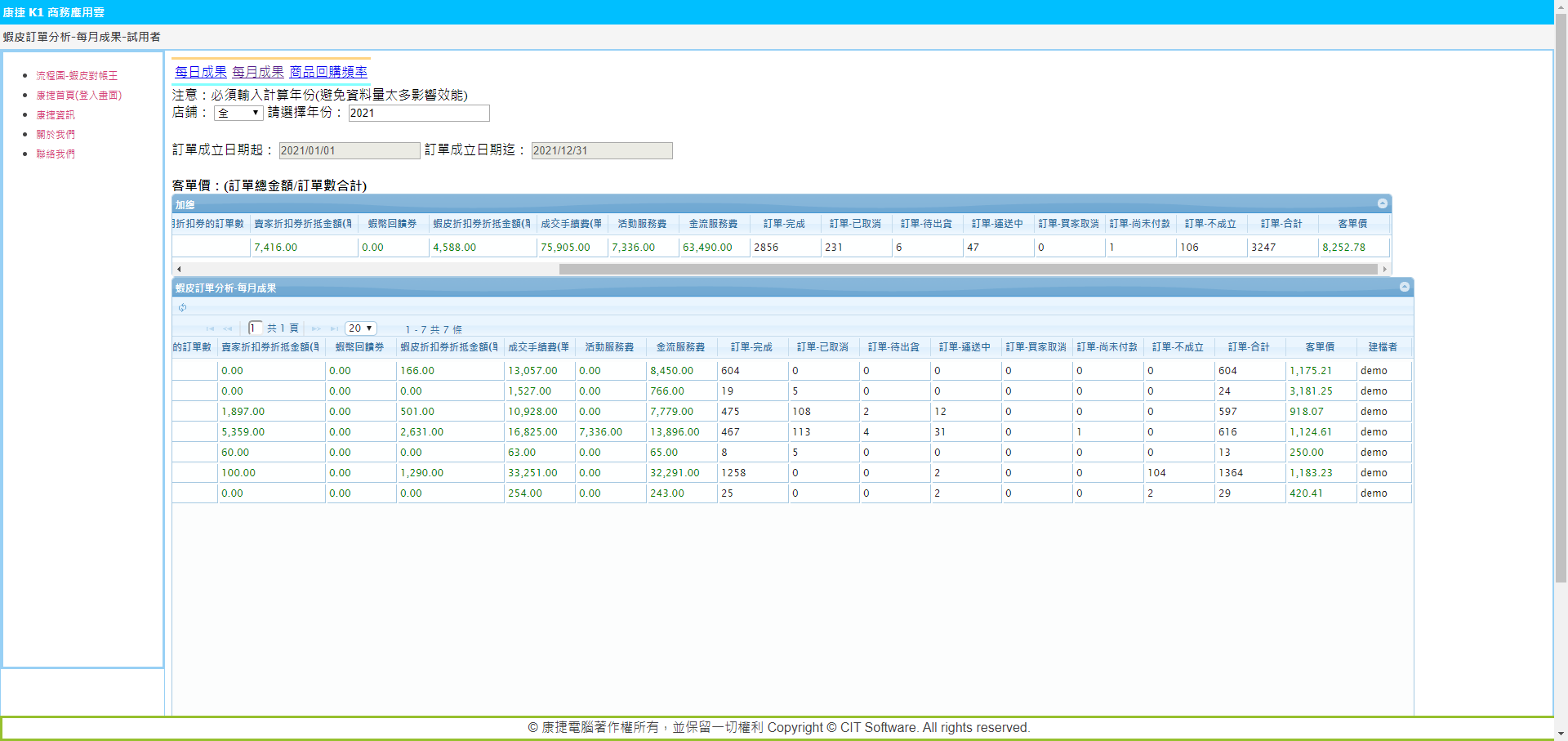1568x741 pixels.
Task: Click the 康捷首頁(登入畫面) link
Action: [78, 95]
